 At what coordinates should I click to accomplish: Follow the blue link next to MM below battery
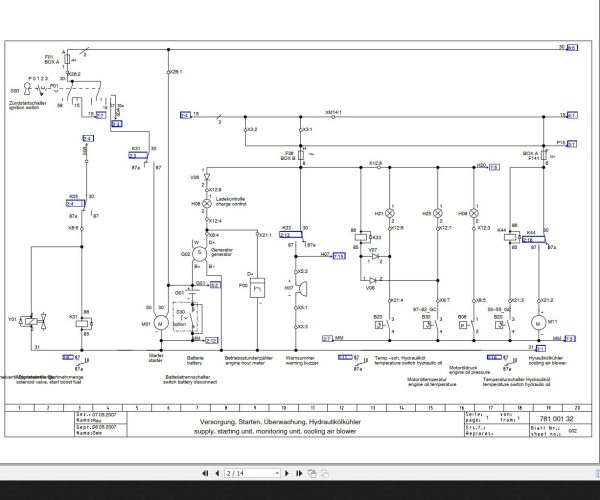pyautogui.click(x=211, y=340)
